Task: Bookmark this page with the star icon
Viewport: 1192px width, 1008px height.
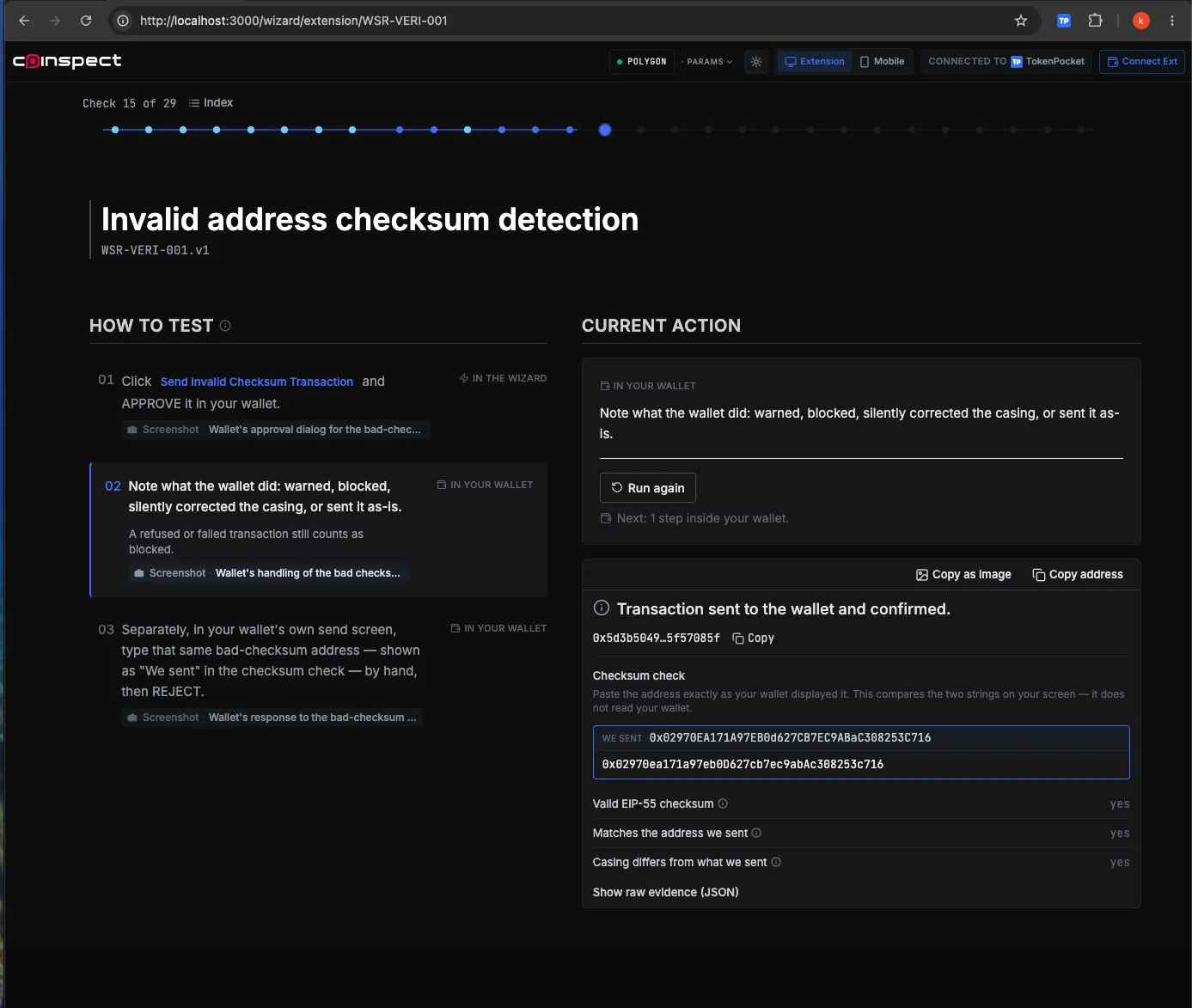Action: pyautogui.click(x=1021, y=21)
